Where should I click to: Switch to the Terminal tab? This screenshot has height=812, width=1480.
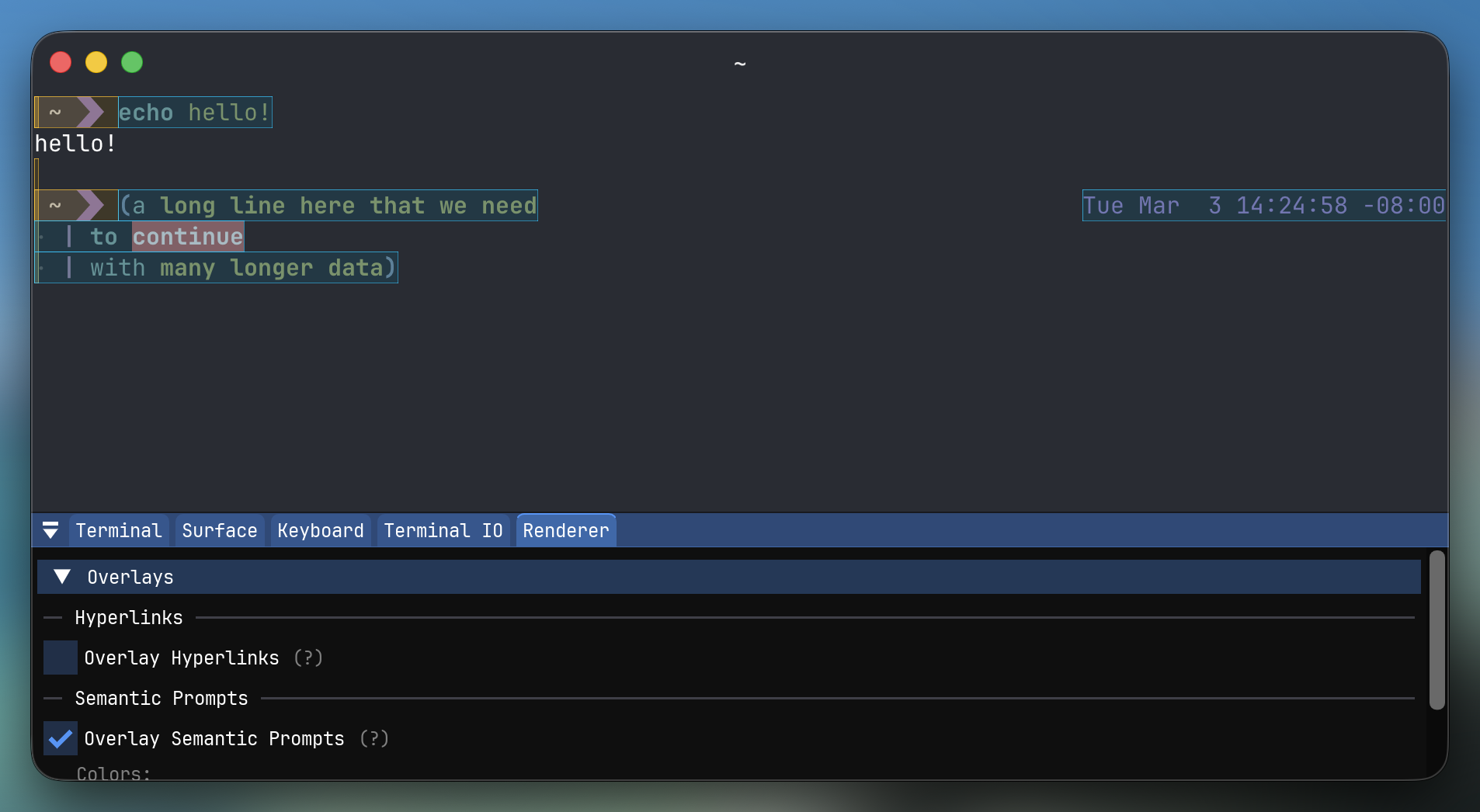click(x=119, y=530)
